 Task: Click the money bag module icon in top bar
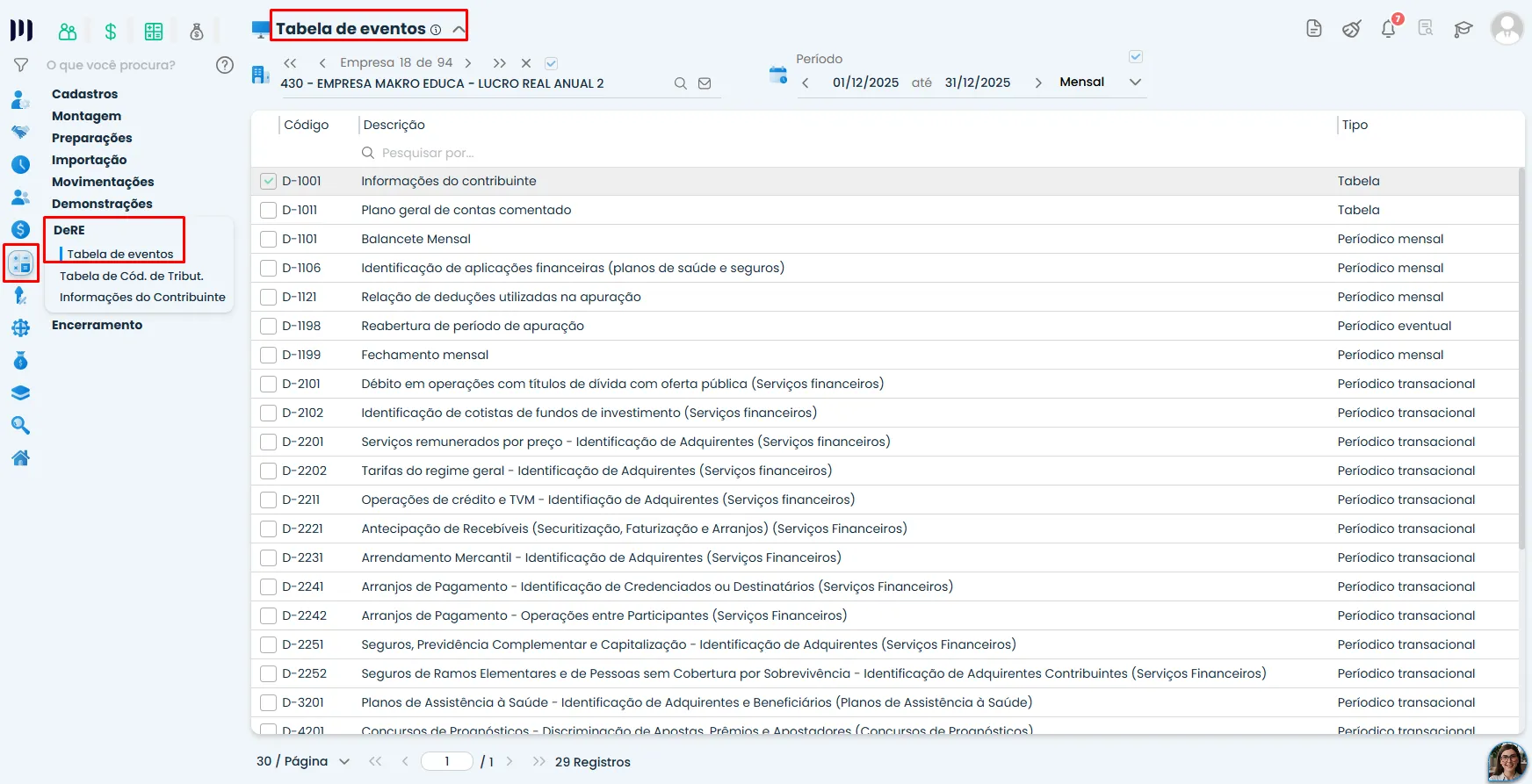coord(197,32)
